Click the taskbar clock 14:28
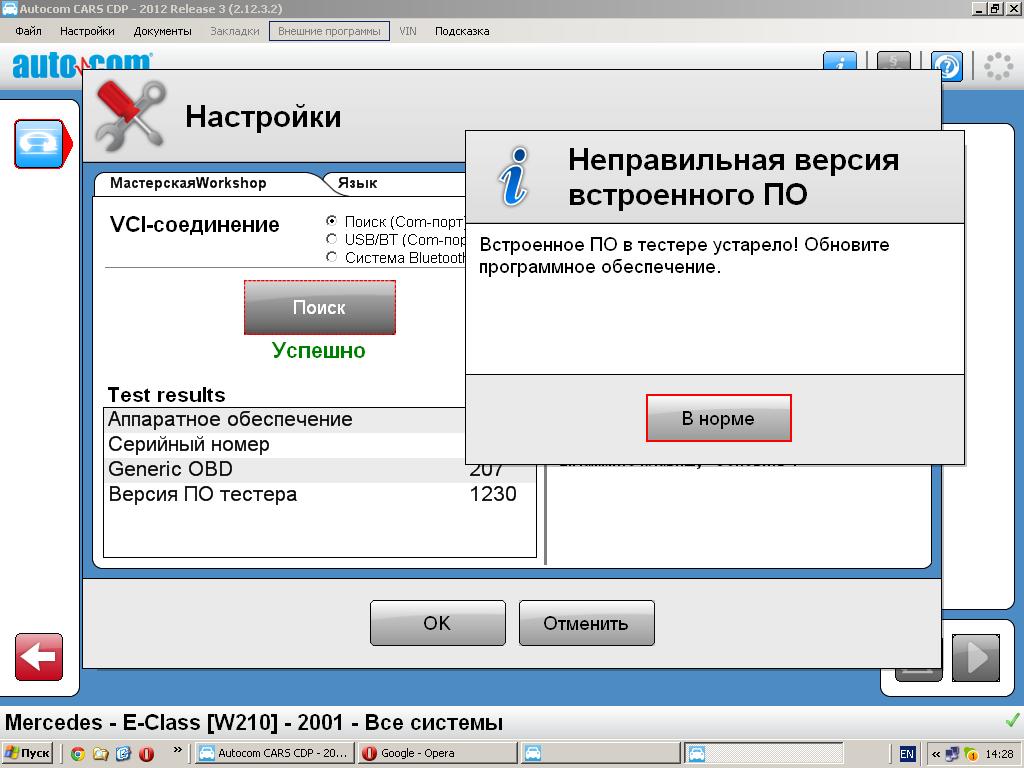This screenshot has width=1024, height=768. [x=999, y=754]
